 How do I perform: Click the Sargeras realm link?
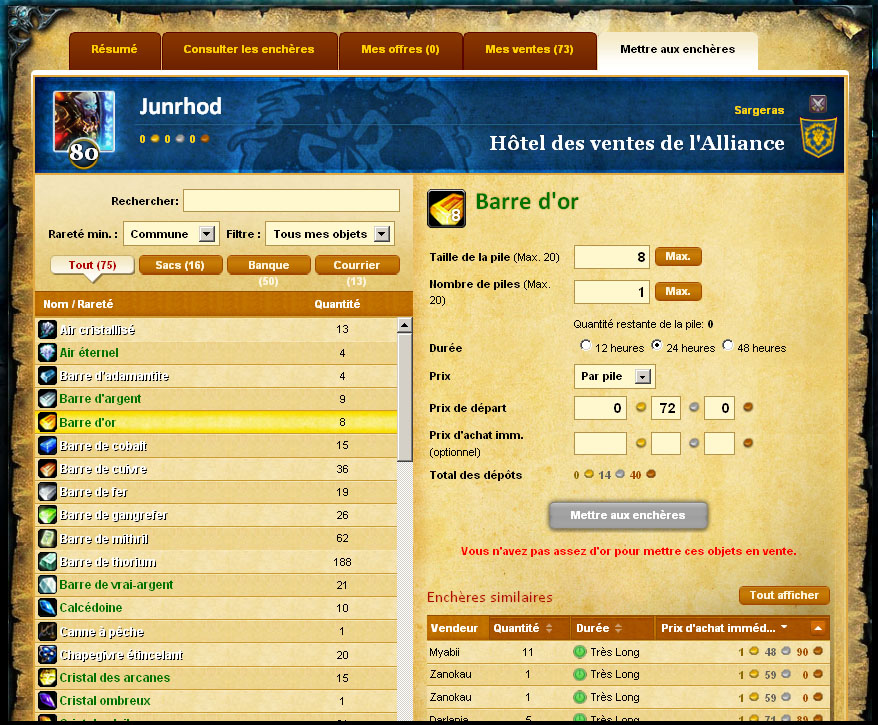759,110
